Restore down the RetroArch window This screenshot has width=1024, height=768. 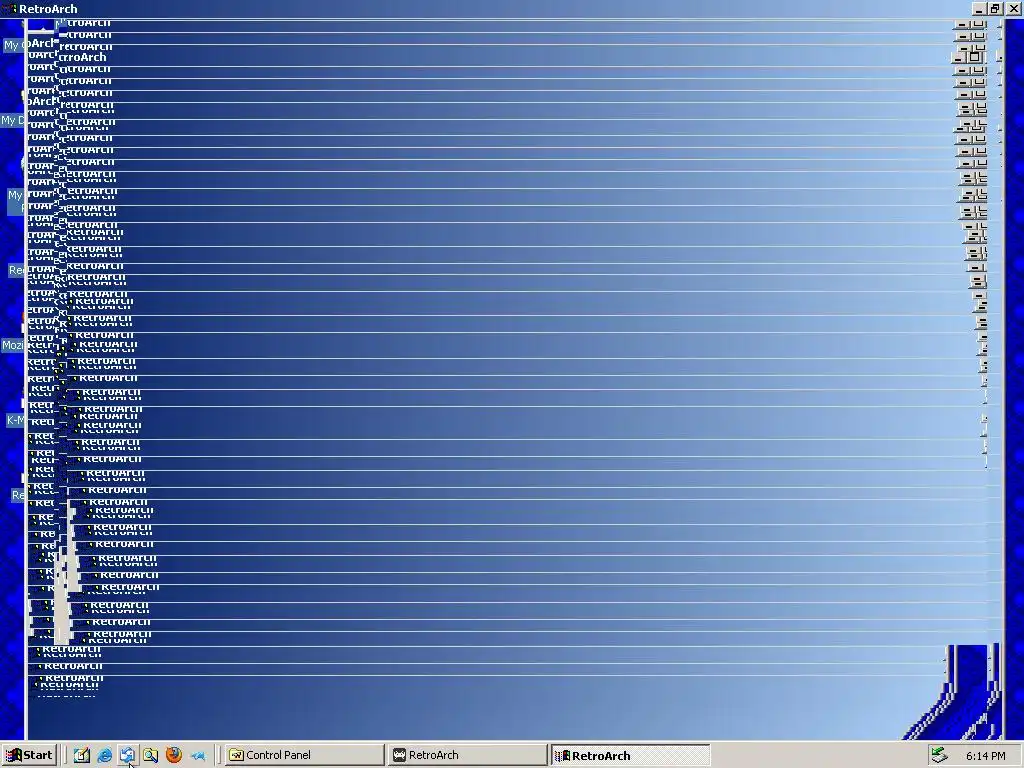(x=994, y=9)
